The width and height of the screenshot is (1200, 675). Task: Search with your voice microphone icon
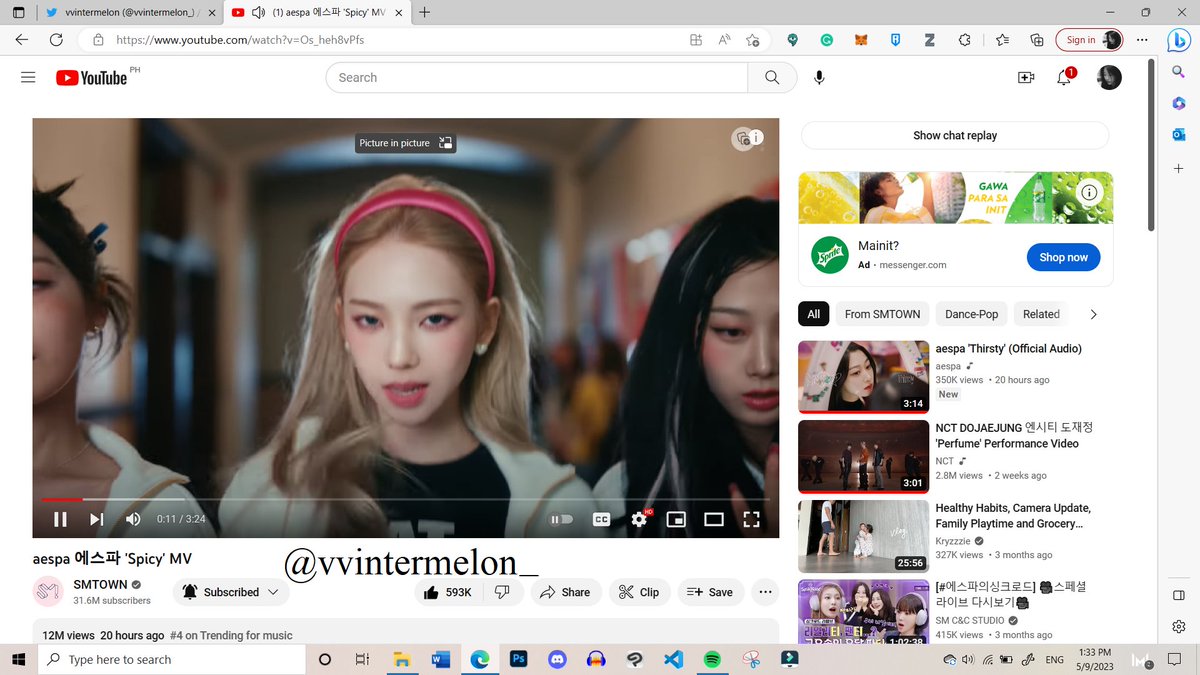pos(820,77)
